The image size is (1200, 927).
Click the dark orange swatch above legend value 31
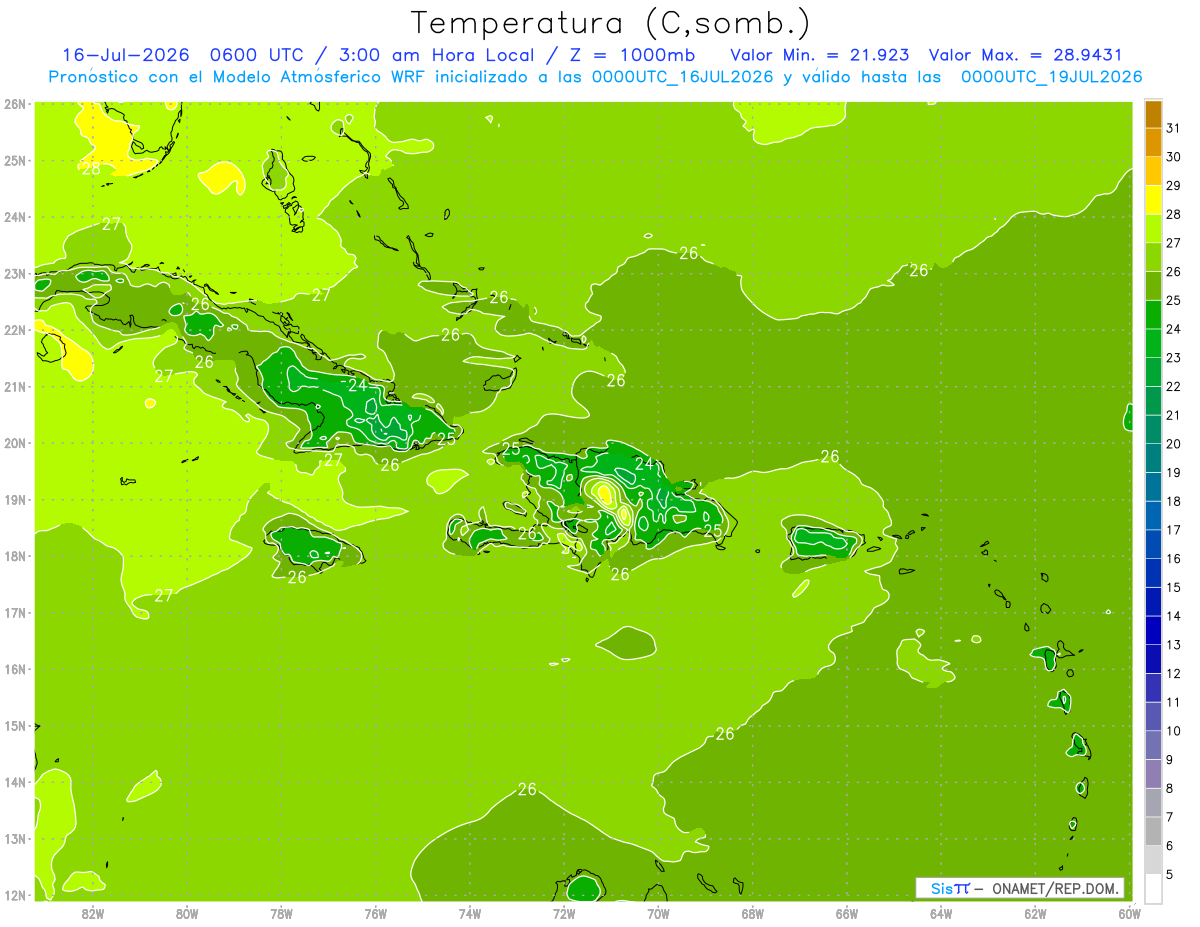click(1153, 114)
